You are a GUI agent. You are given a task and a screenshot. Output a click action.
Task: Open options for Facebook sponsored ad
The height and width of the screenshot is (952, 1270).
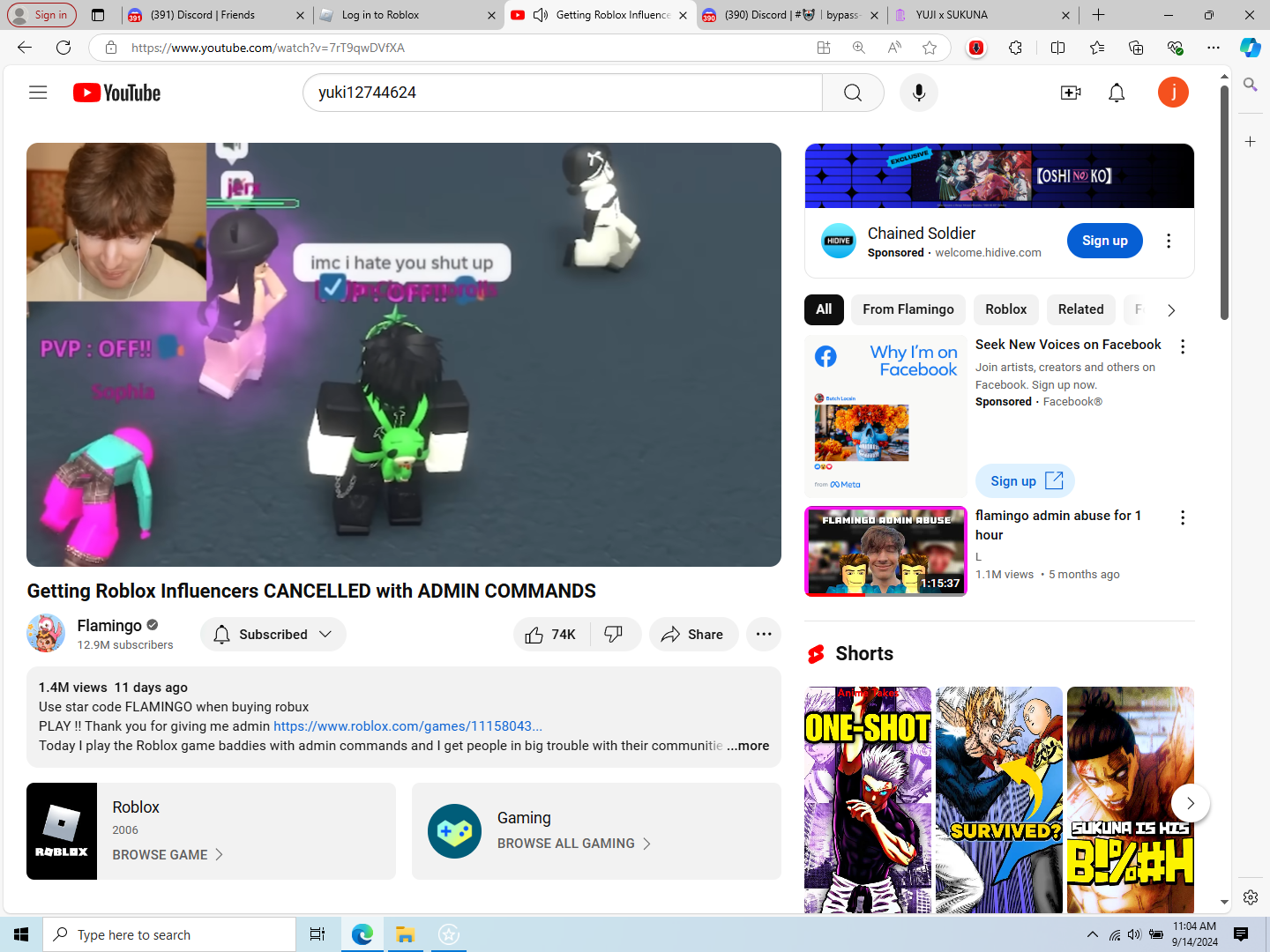[x=1183, y=346]
